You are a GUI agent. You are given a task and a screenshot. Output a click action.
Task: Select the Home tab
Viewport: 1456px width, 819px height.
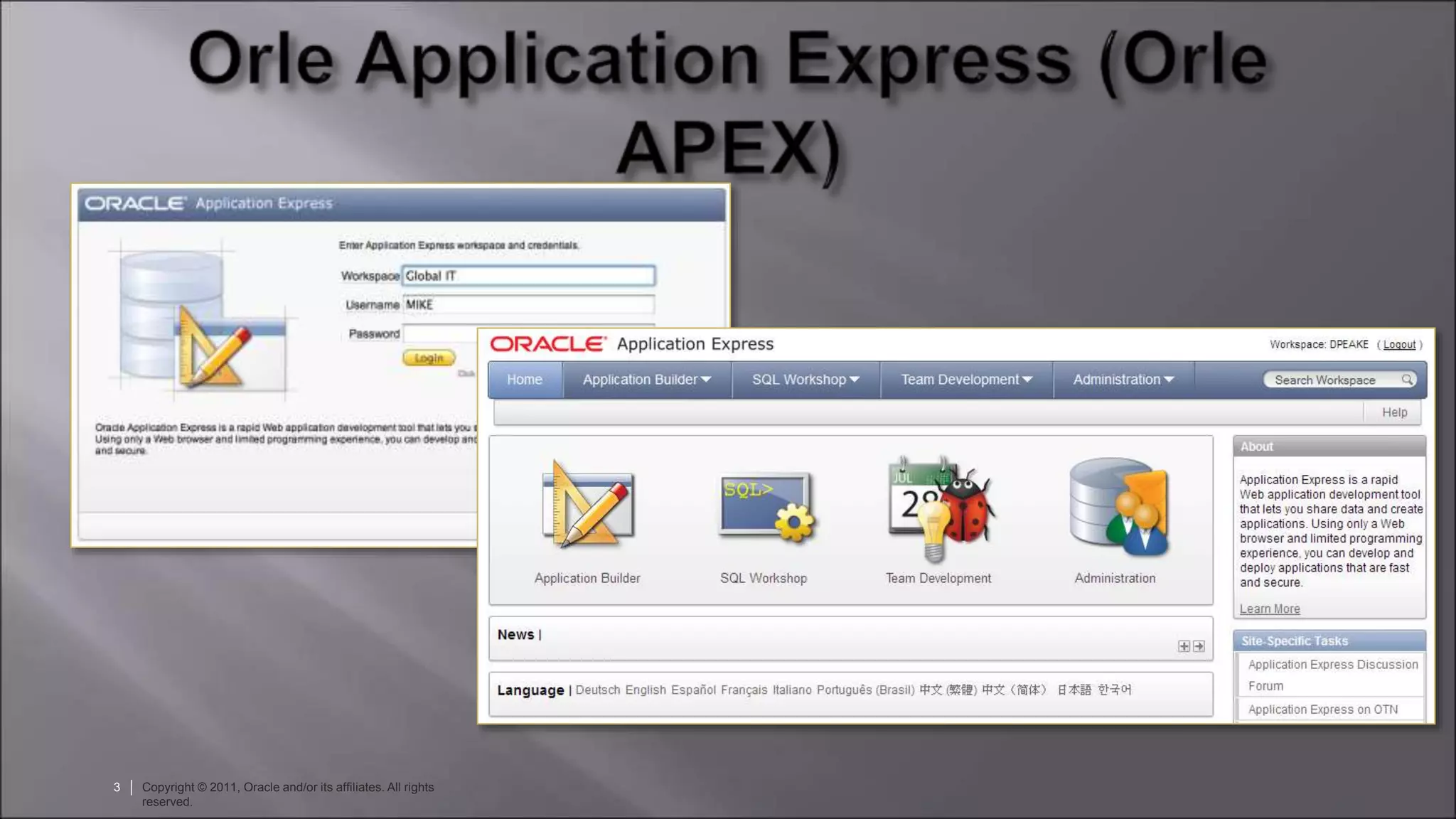pos(525,380)
